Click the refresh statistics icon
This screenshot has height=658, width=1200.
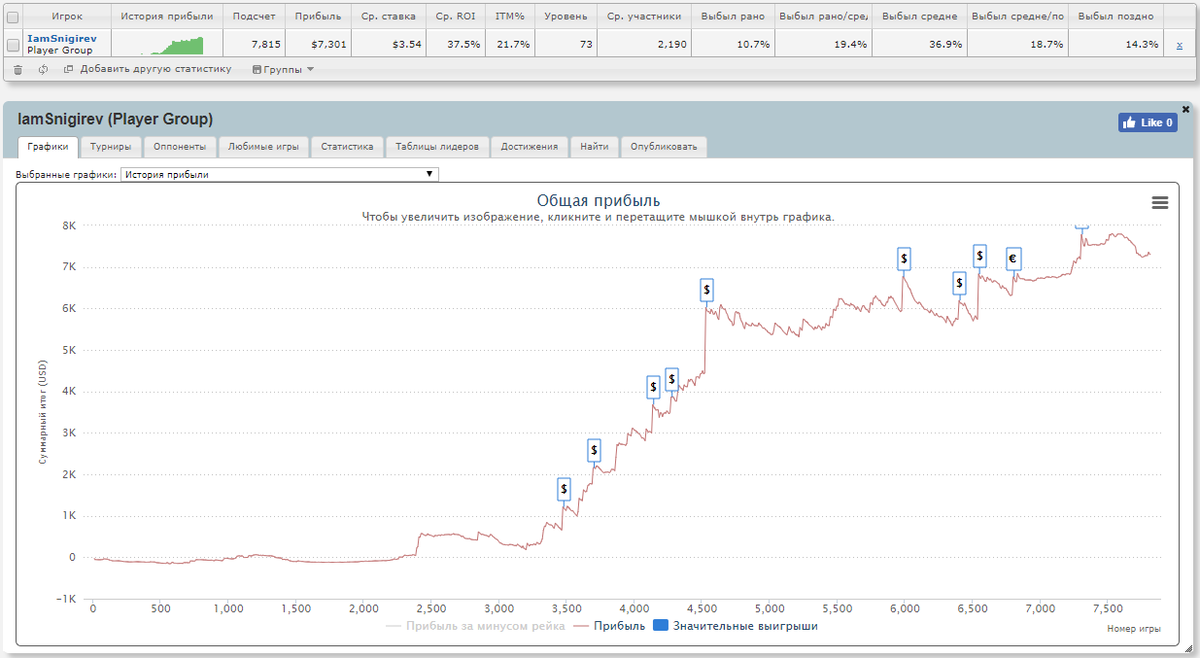point(43,69)
